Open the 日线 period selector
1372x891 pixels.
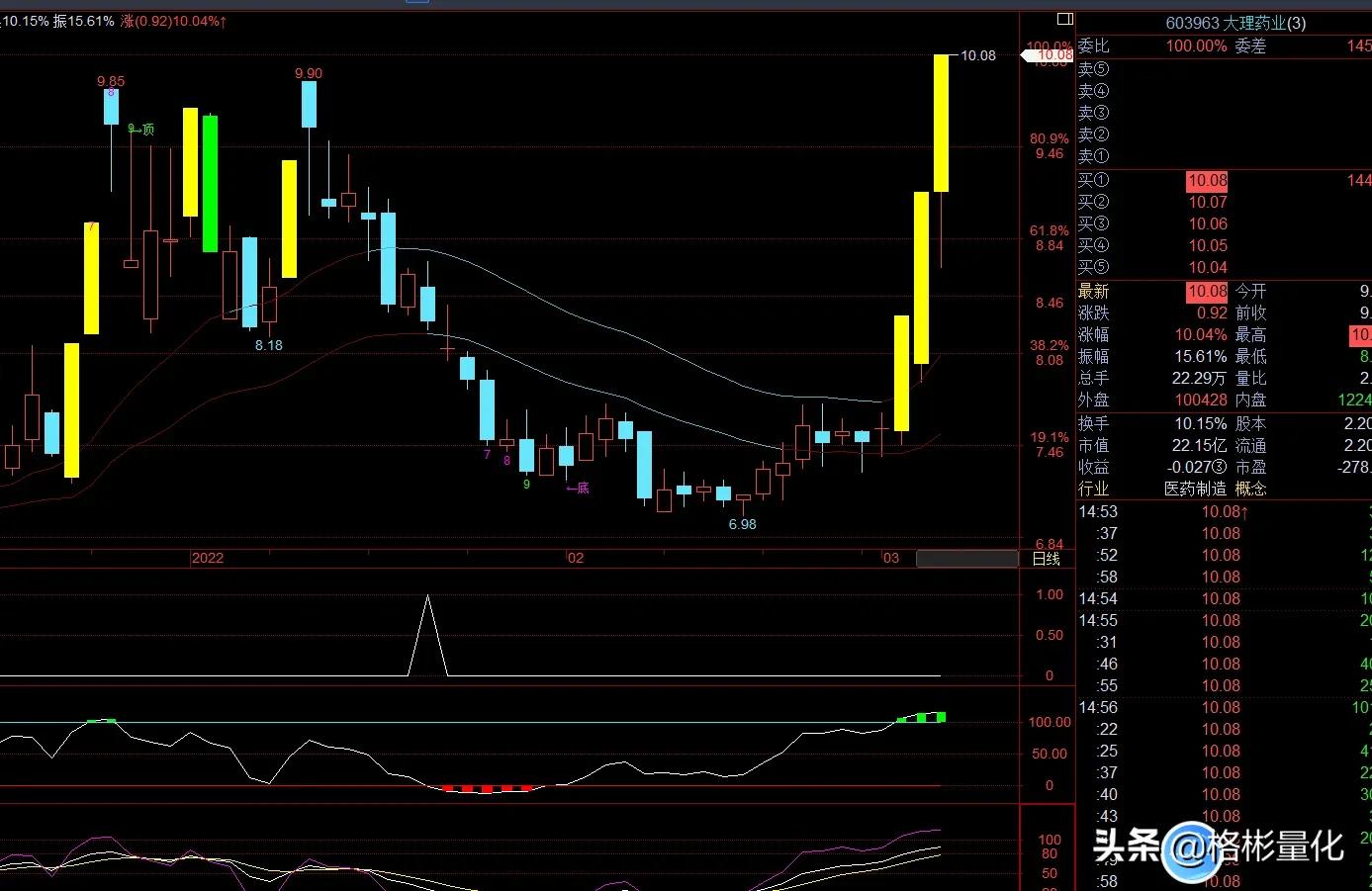pos(1046,559)
